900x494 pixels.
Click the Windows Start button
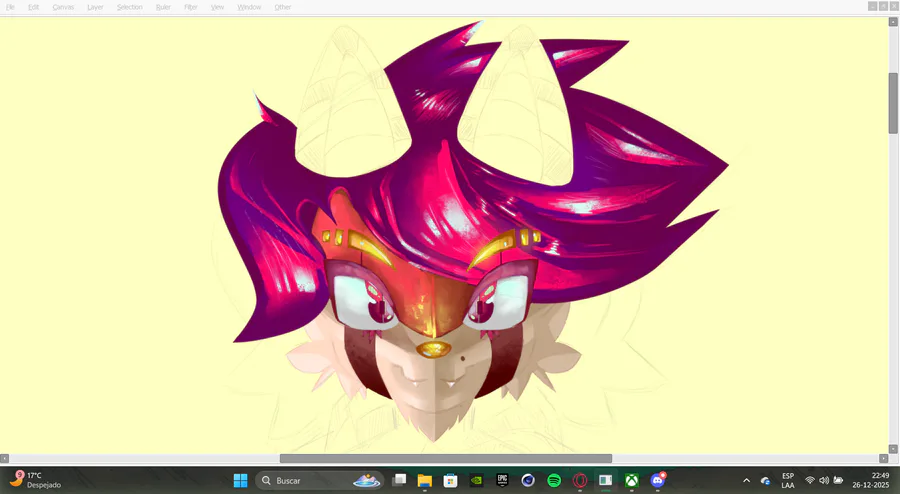click(x=240, y=480)
